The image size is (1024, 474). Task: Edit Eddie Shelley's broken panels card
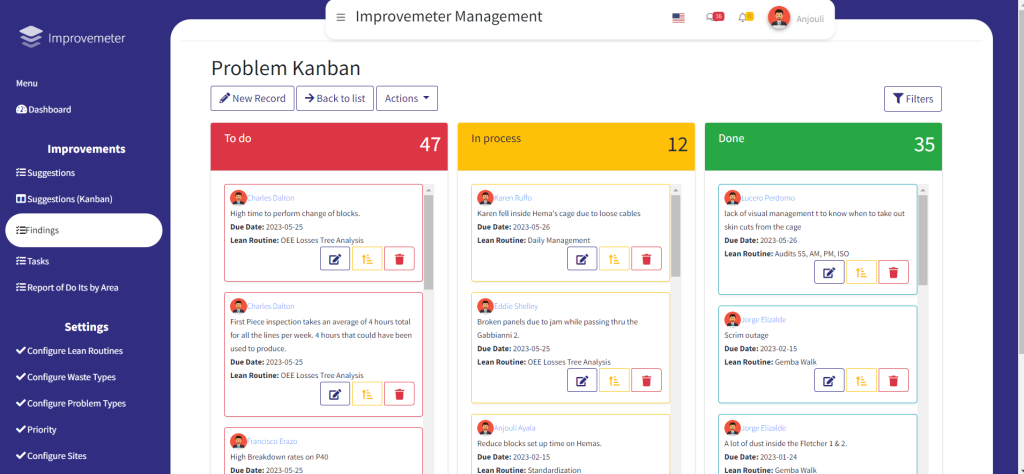(x=582, y=380)
